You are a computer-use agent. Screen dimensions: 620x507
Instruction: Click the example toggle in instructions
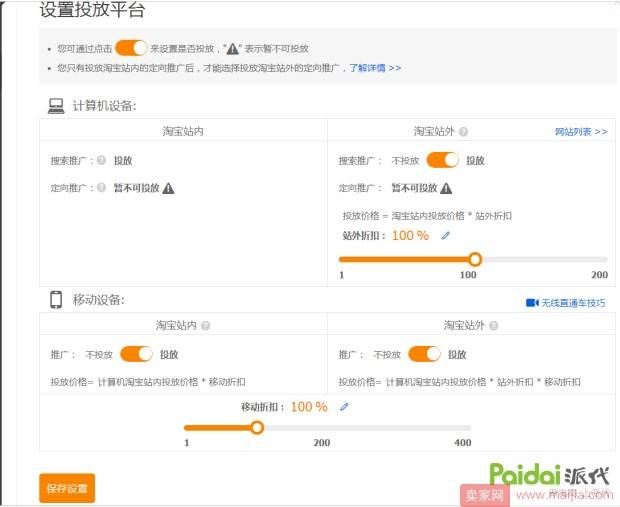pyautogui.click(x=131, y=48)
